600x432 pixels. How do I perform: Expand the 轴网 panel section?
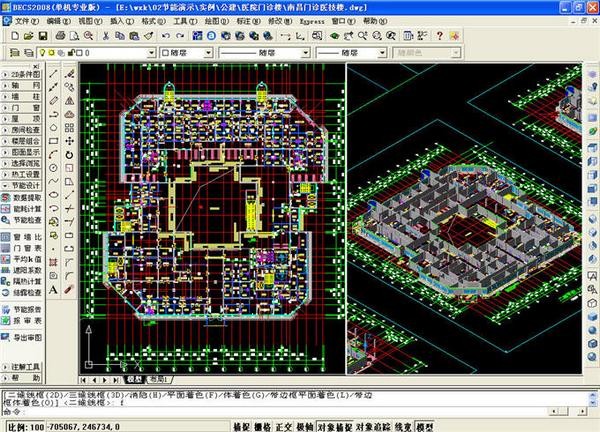(22, 85)
